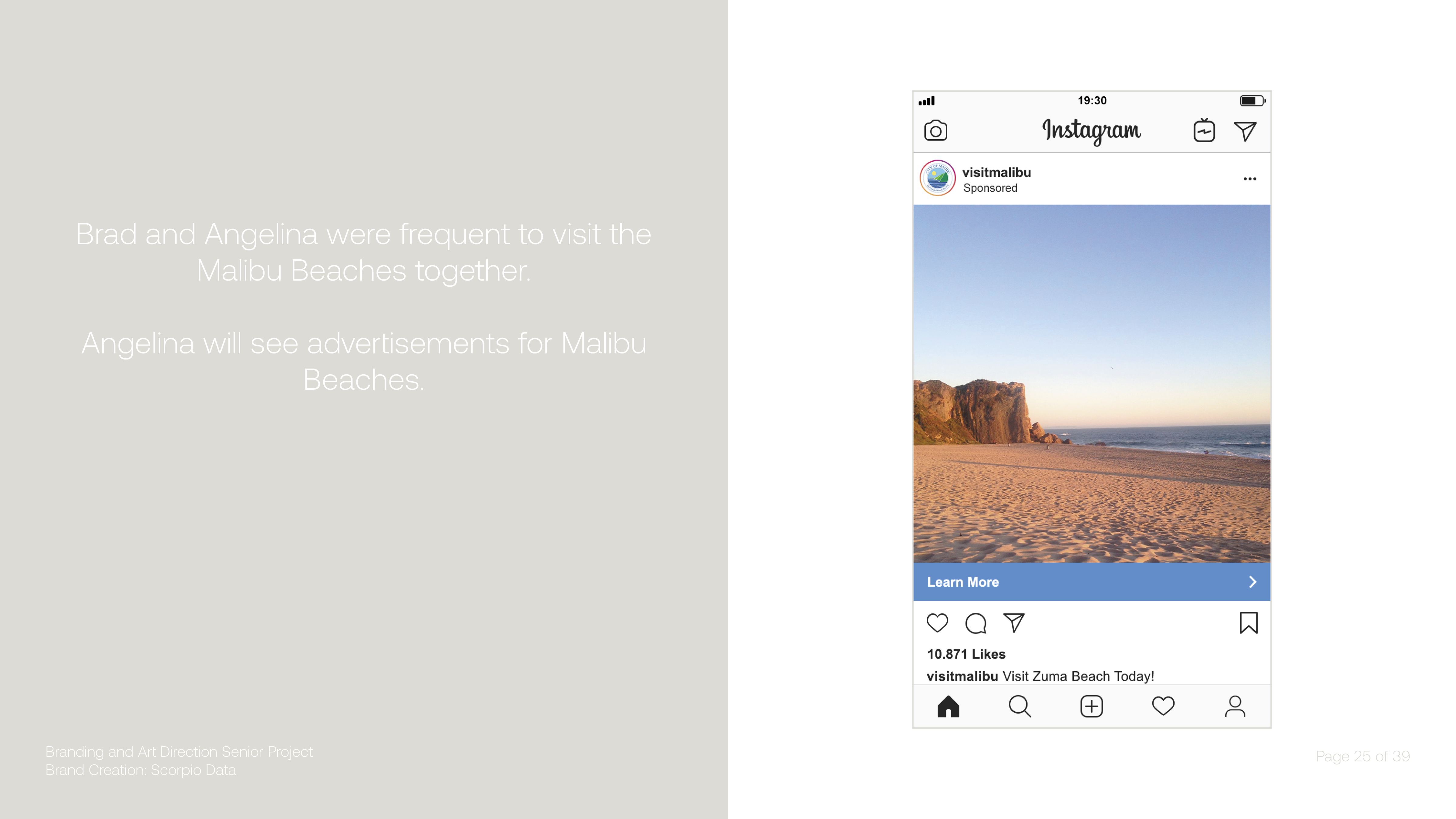View the 10.871 Likes list

tap(966, 654)
